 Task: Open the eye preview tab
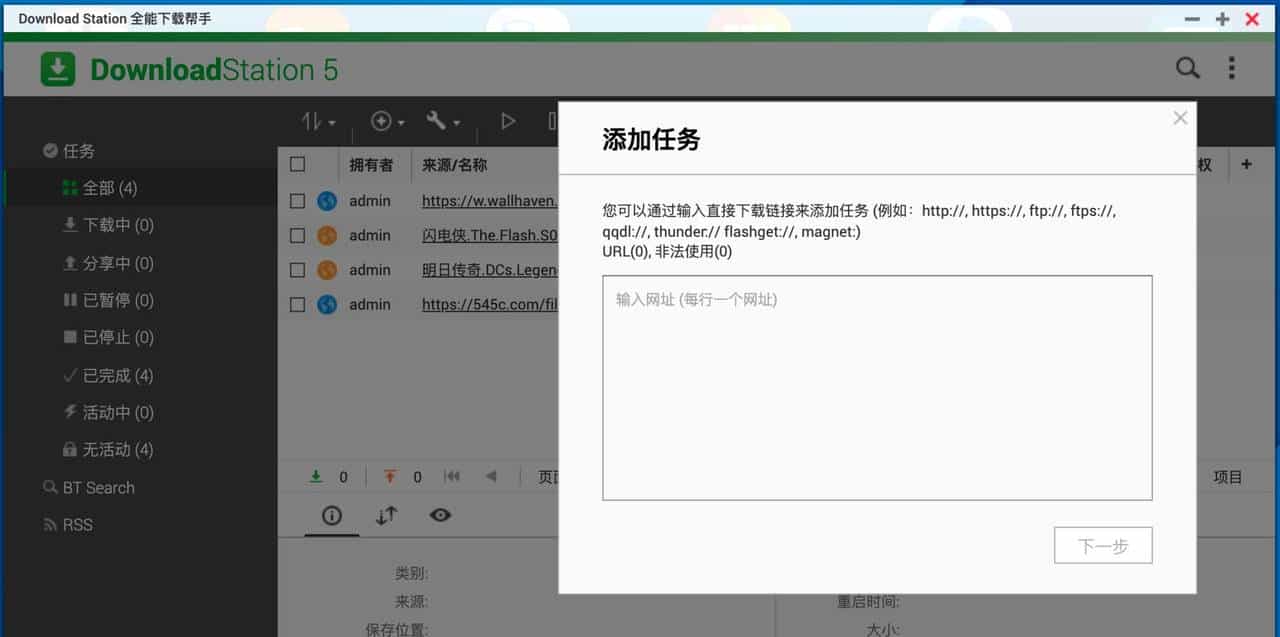[440, 515]
